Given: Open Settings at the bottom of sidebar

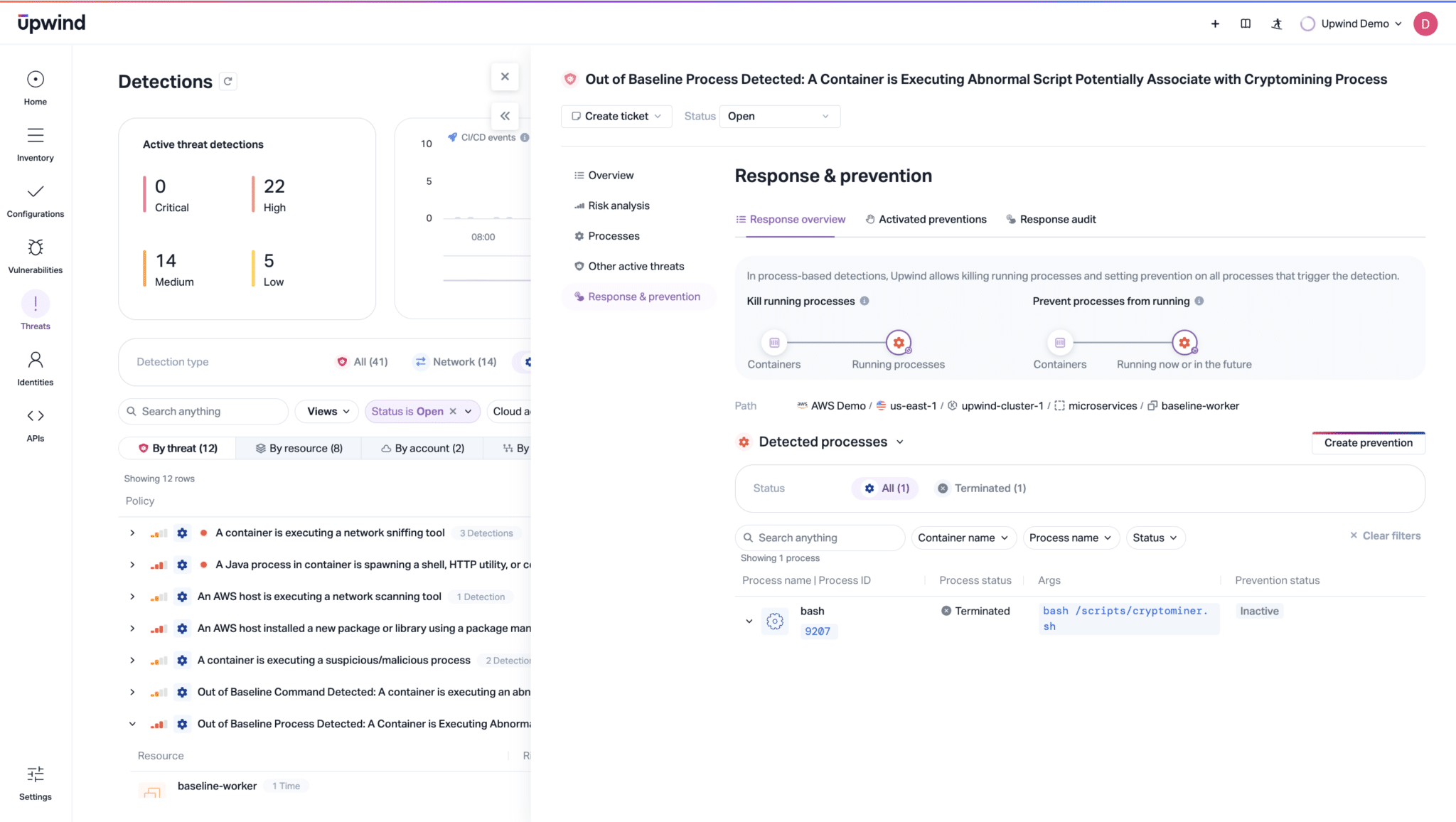Looking at the screenshot, I should (35, 780).
